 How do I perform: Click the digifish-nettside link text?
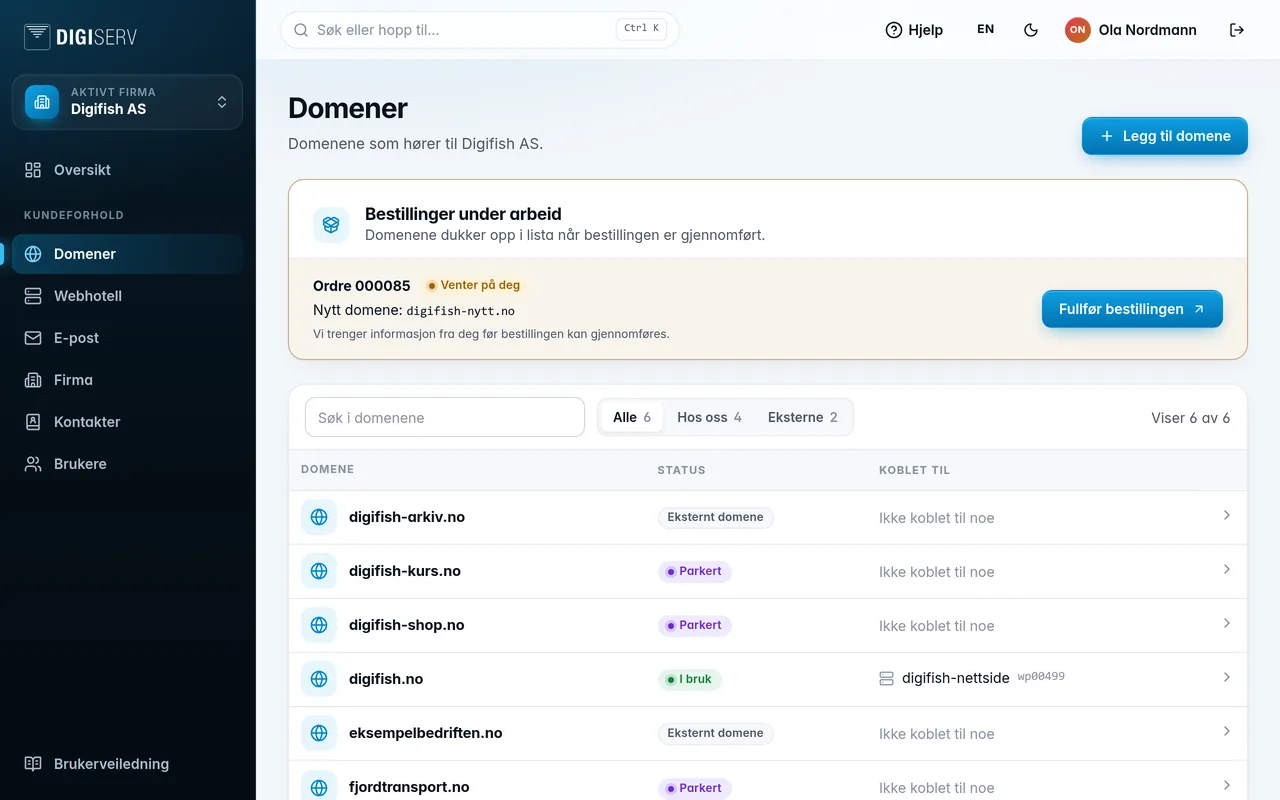click(x=956, y=678)
